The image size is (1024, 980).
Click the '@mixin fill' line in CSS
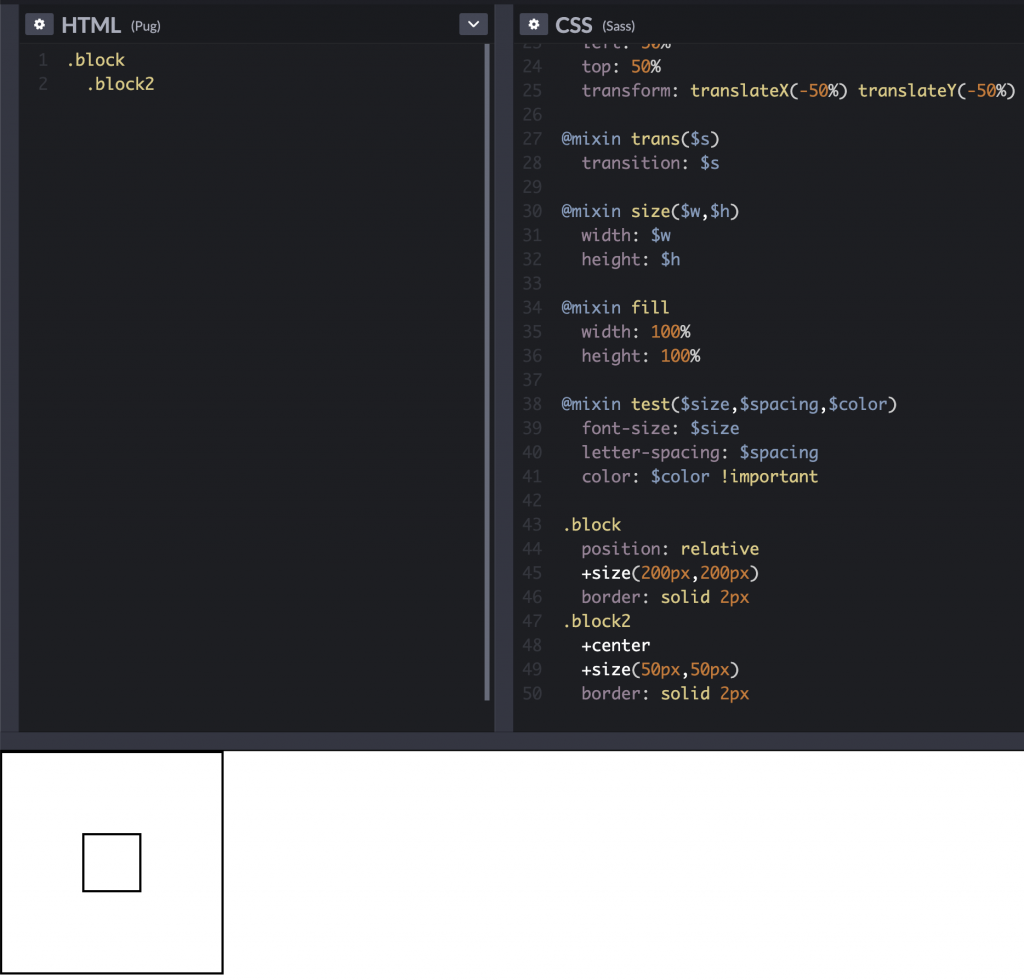[x=615, y=307]
